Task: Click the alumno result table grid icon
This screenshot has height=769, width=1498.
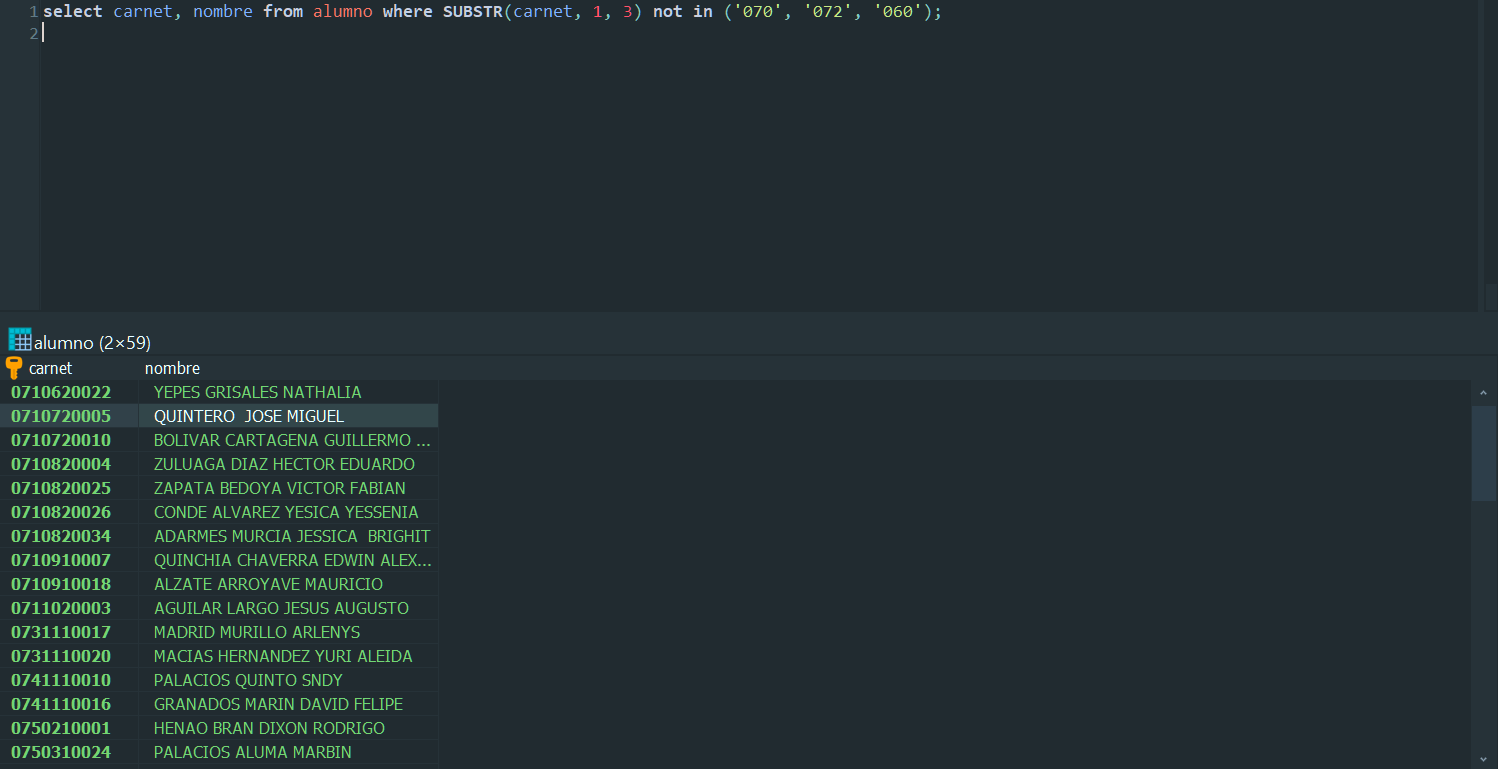Action: click(20, 339)
